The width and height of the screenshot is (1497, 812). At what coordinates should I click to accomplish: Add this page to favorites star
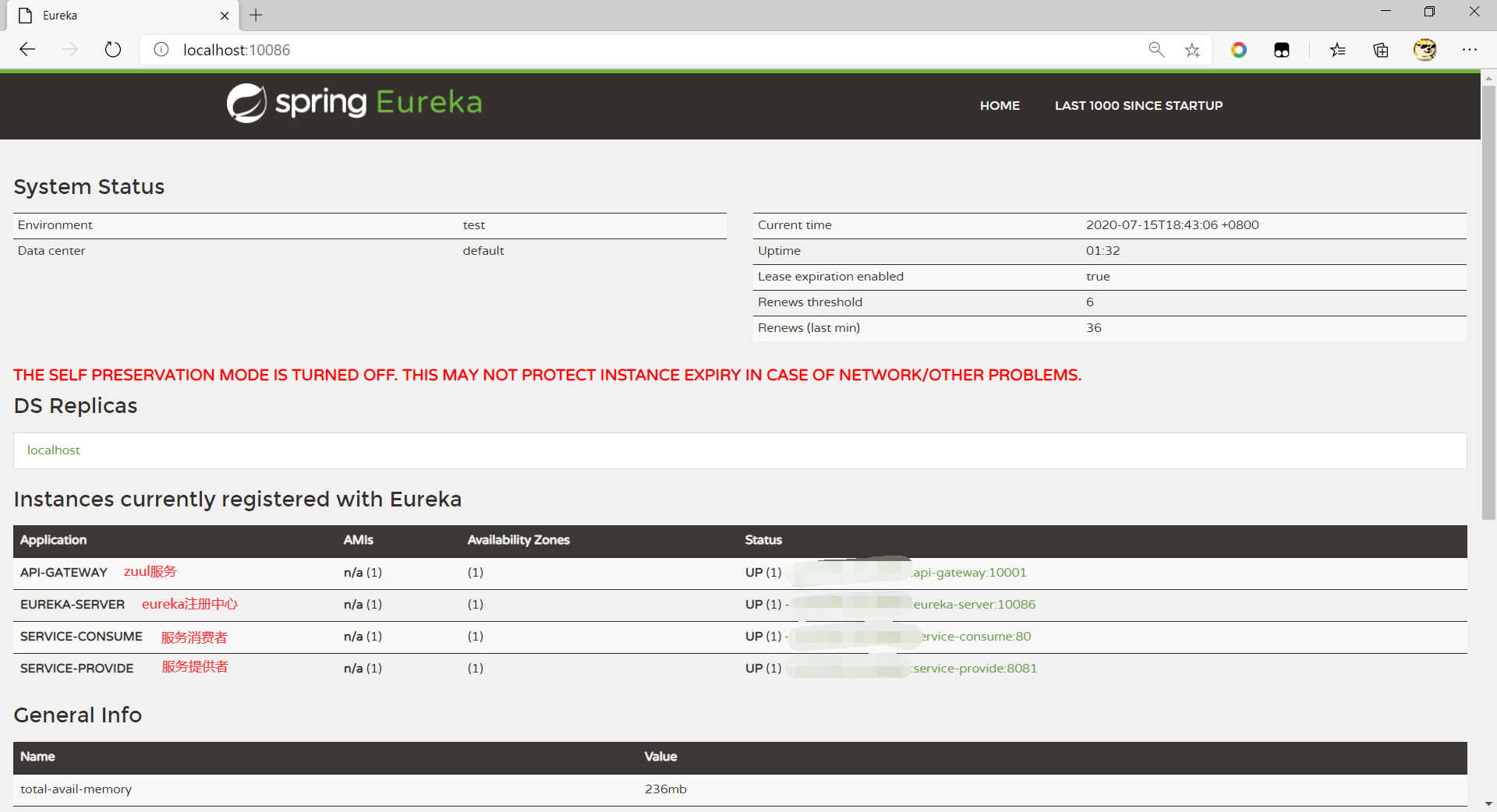(x=1192, y=50)
